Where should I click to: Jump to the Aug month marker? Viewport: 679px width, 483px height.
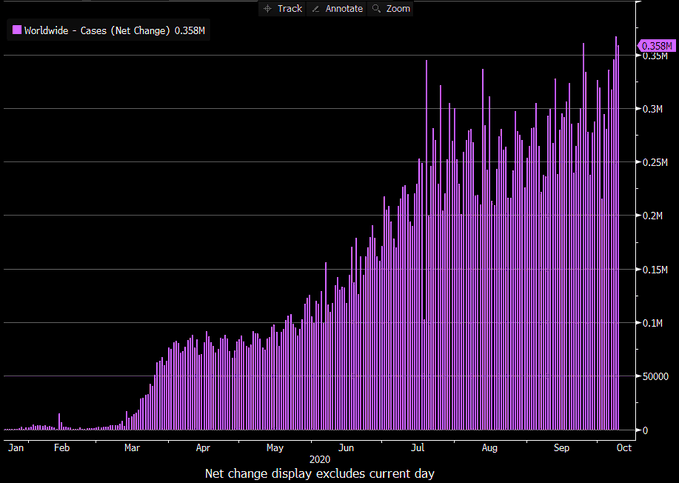click(x=489, y=449)
